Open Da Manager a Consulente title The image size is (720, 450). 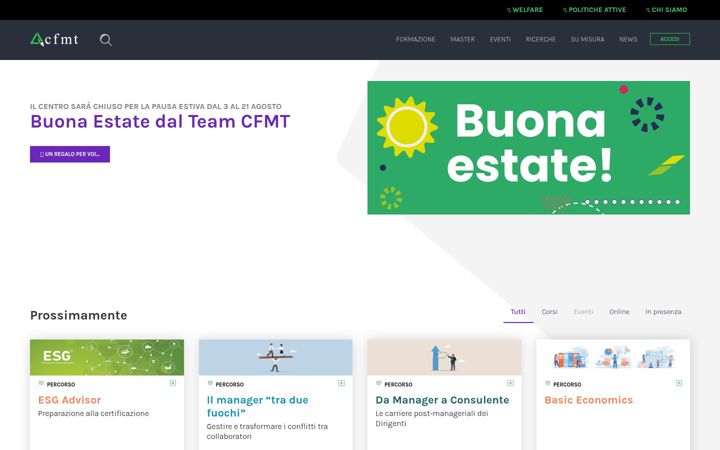442,400
